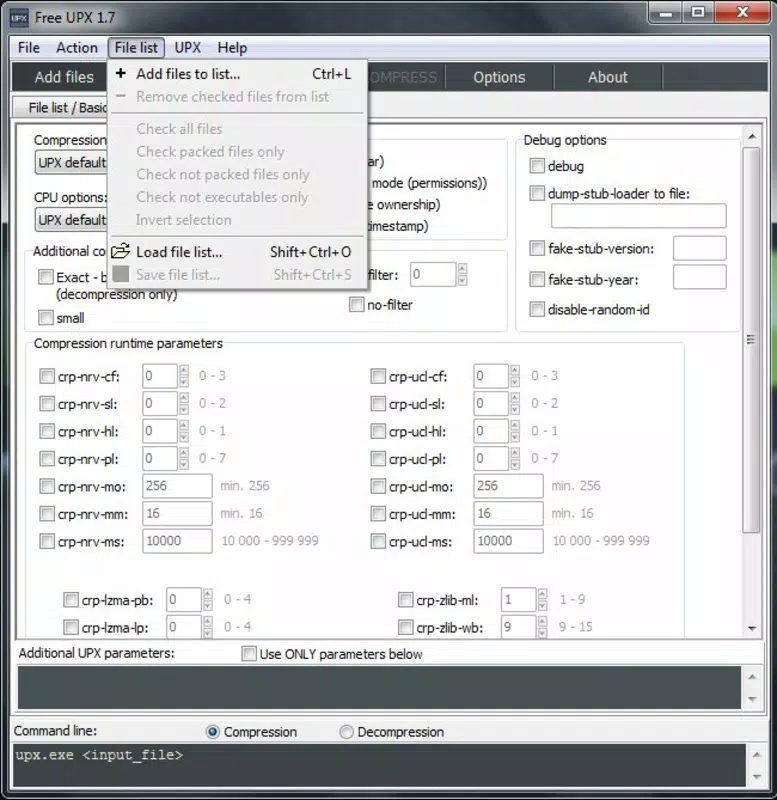Click the splitter grip right of panel
This screenshot has width=777, height=800.
tap(750, 339)
